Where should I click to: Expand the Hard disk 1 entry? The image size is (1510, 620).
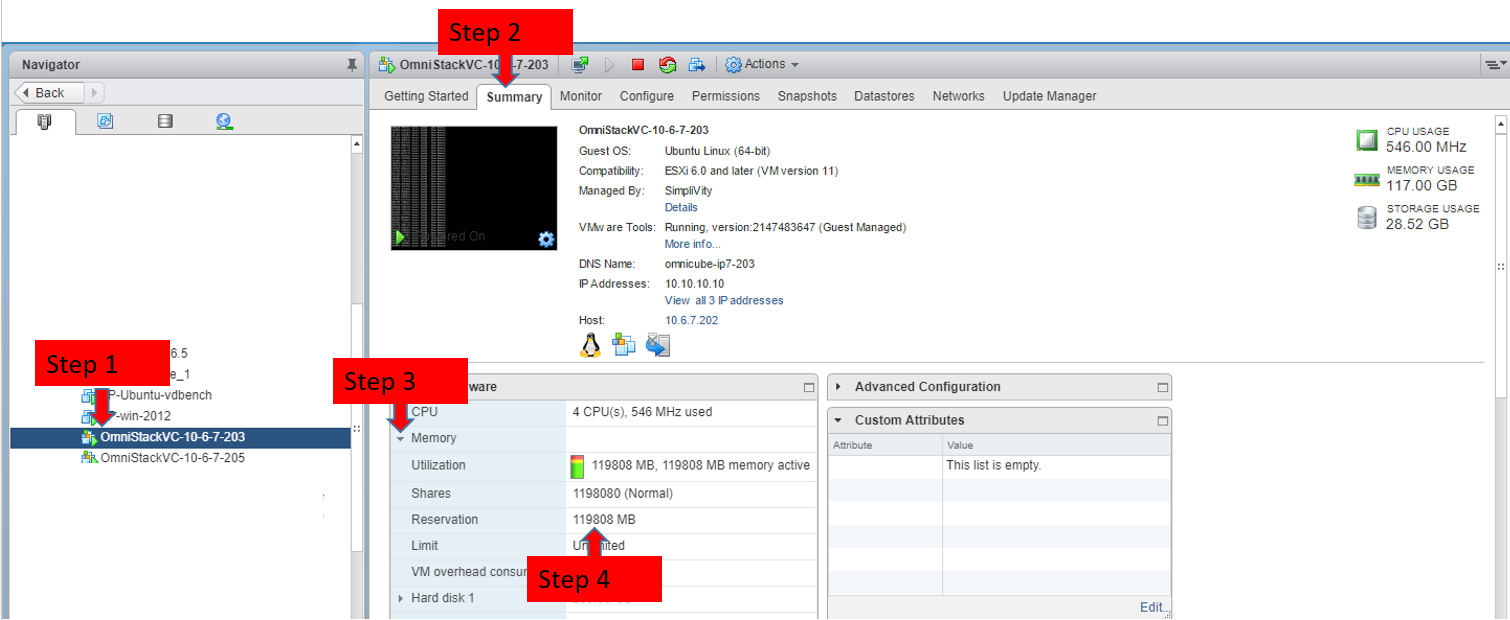(x=403, y=597)
